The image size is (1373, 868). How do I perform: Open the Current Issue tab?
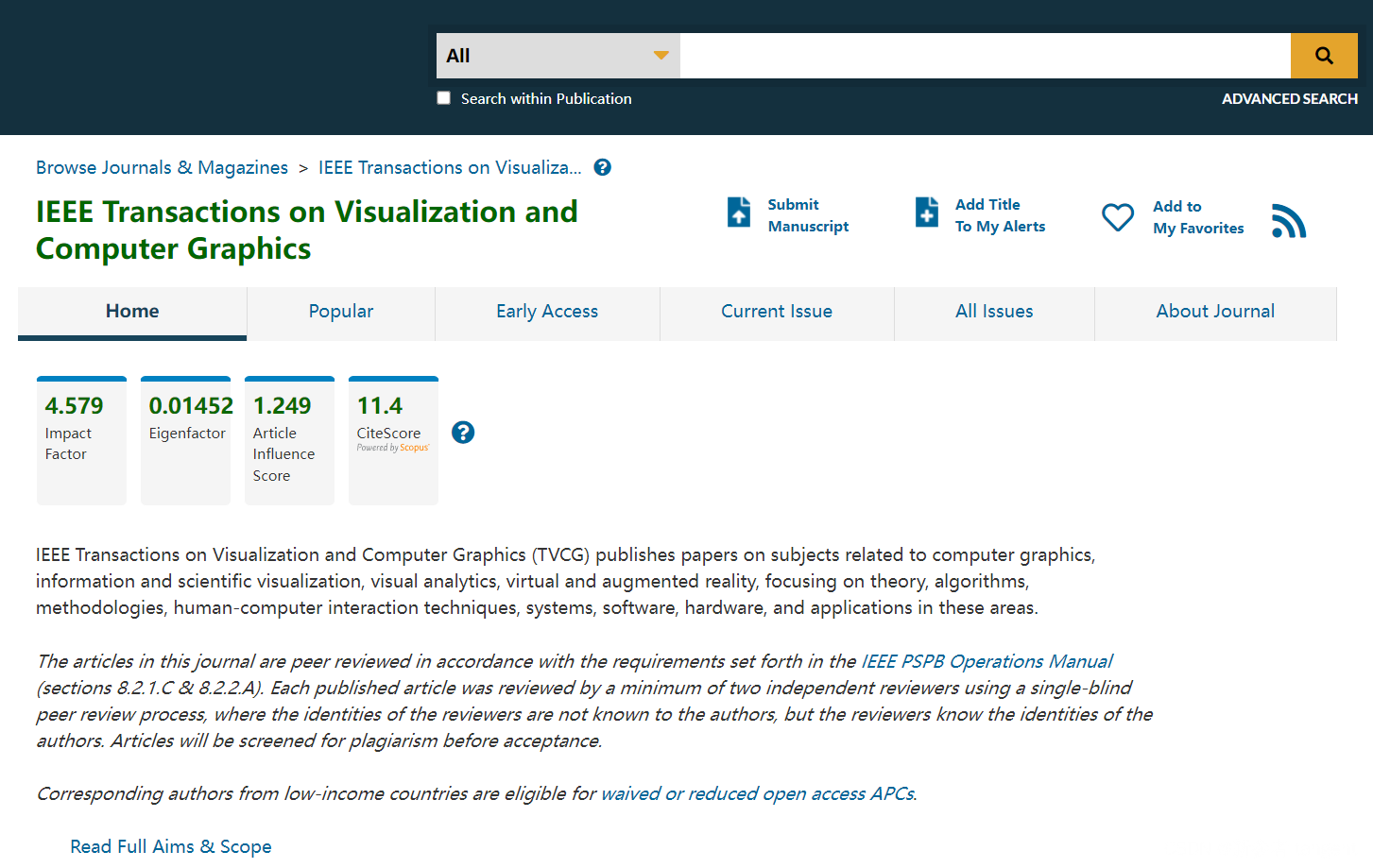tap(777, 313)
